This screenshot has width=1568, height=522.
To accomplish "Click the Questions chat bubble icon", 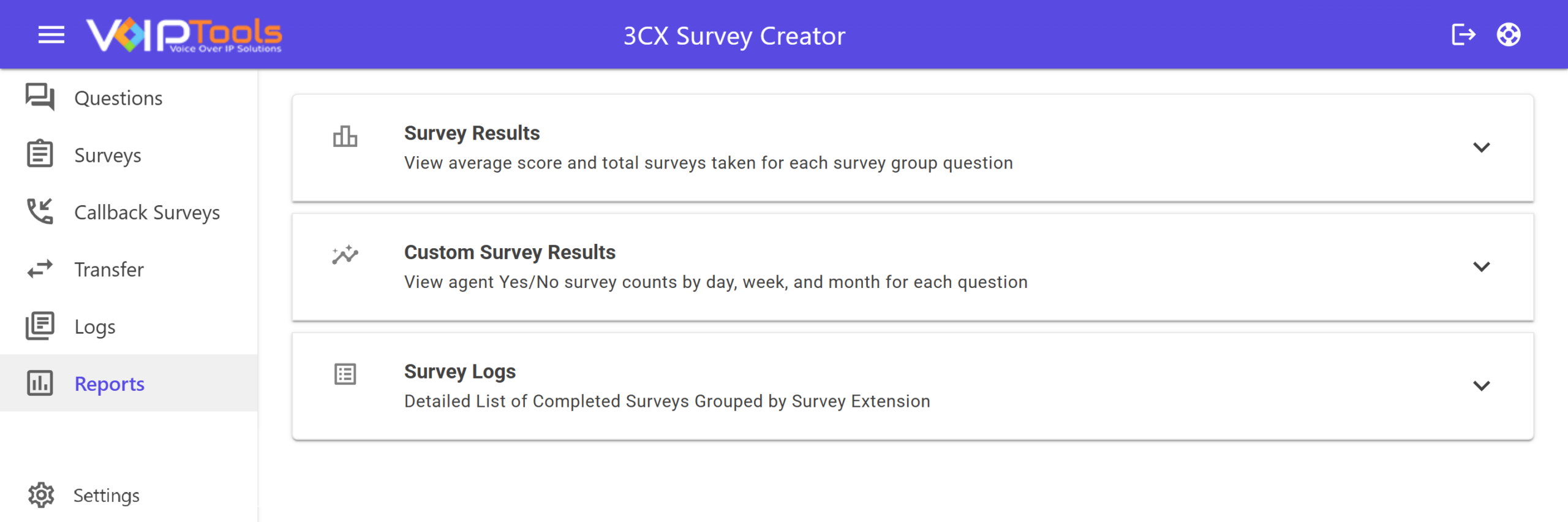I will point(40,97).
